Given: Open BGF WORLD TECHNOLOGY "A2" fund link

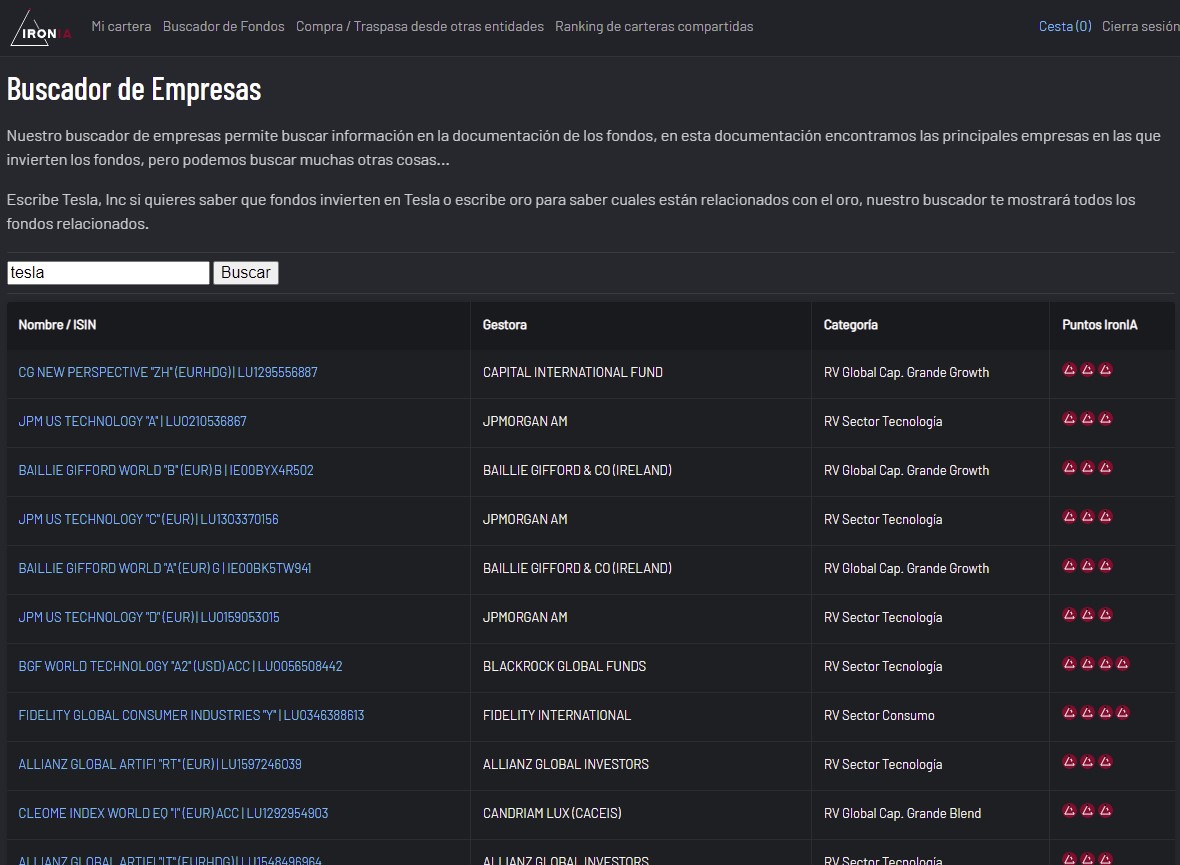Looking at the screenshot, I should pos(180,666).
